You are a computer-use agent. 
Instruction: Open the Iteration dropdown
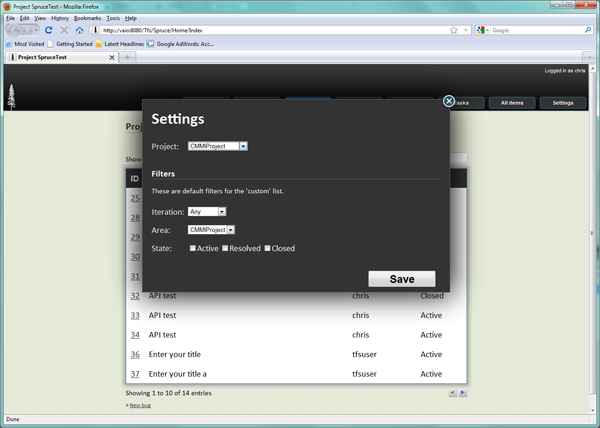click(207, 212)
